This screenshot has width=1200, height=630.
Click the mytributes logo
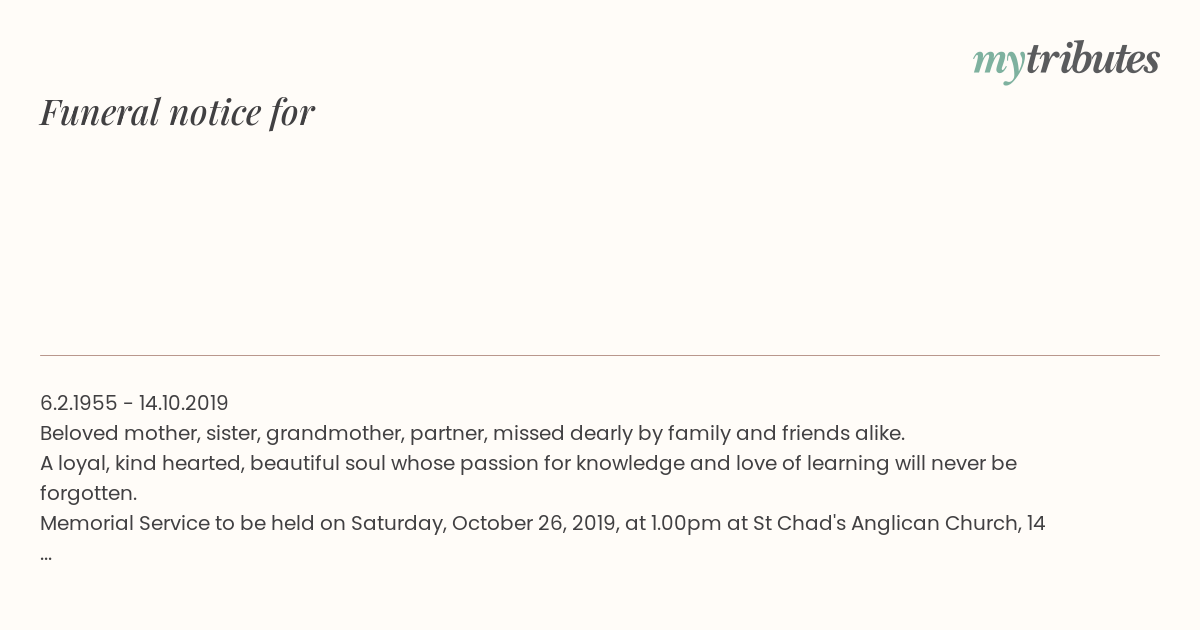(x=1066, y=60)
